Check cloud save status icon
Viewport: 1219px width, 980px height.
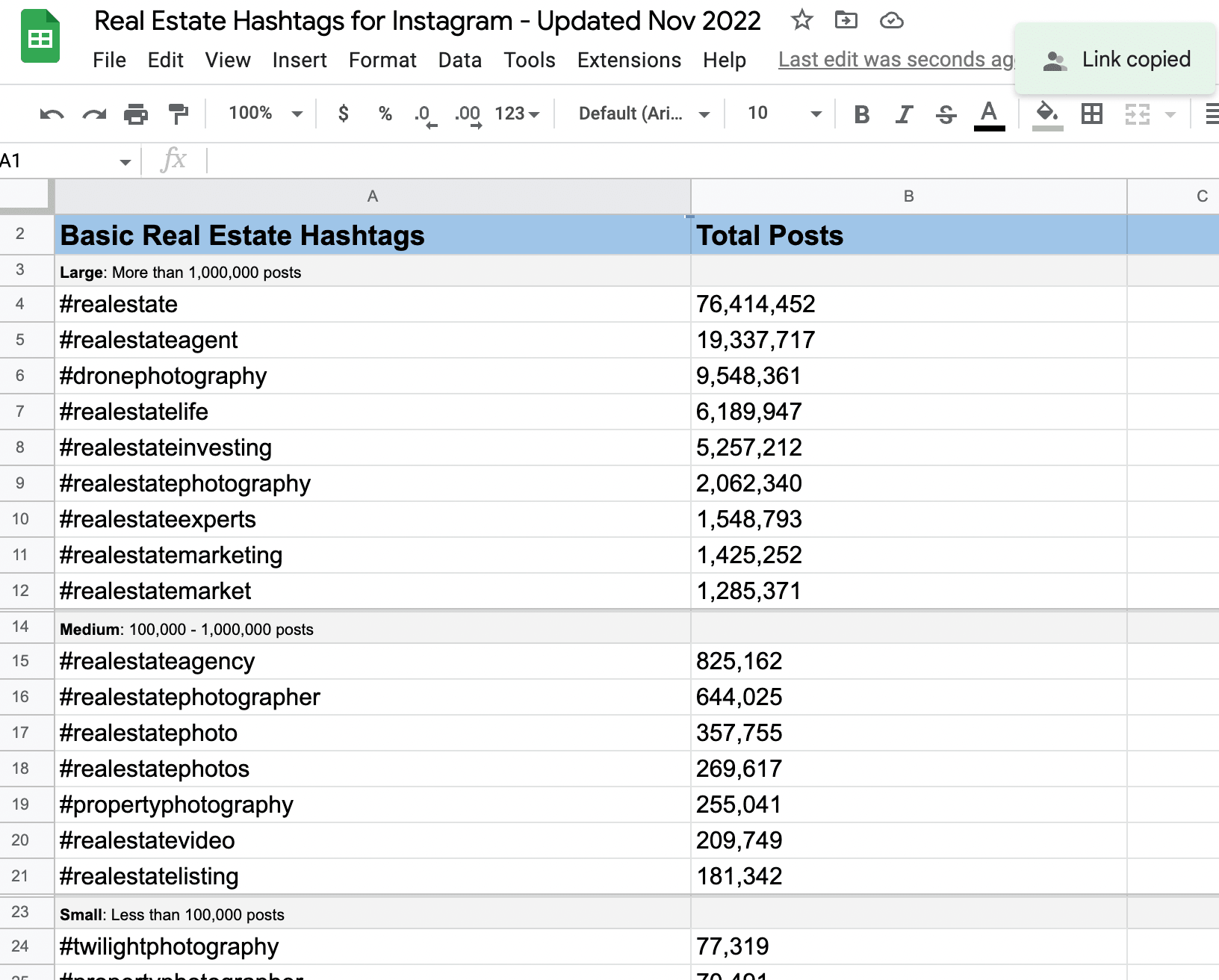coord(891,20)
